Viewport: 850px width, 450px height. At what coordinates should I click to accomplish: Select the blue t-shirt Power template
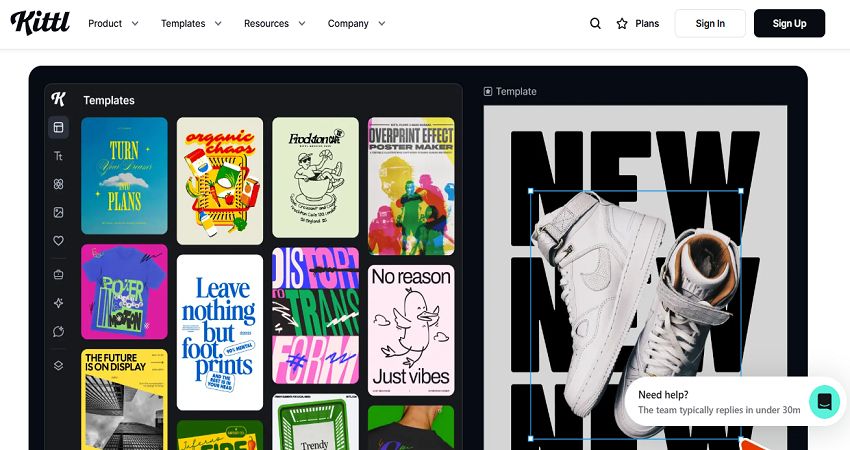[124, 292]
